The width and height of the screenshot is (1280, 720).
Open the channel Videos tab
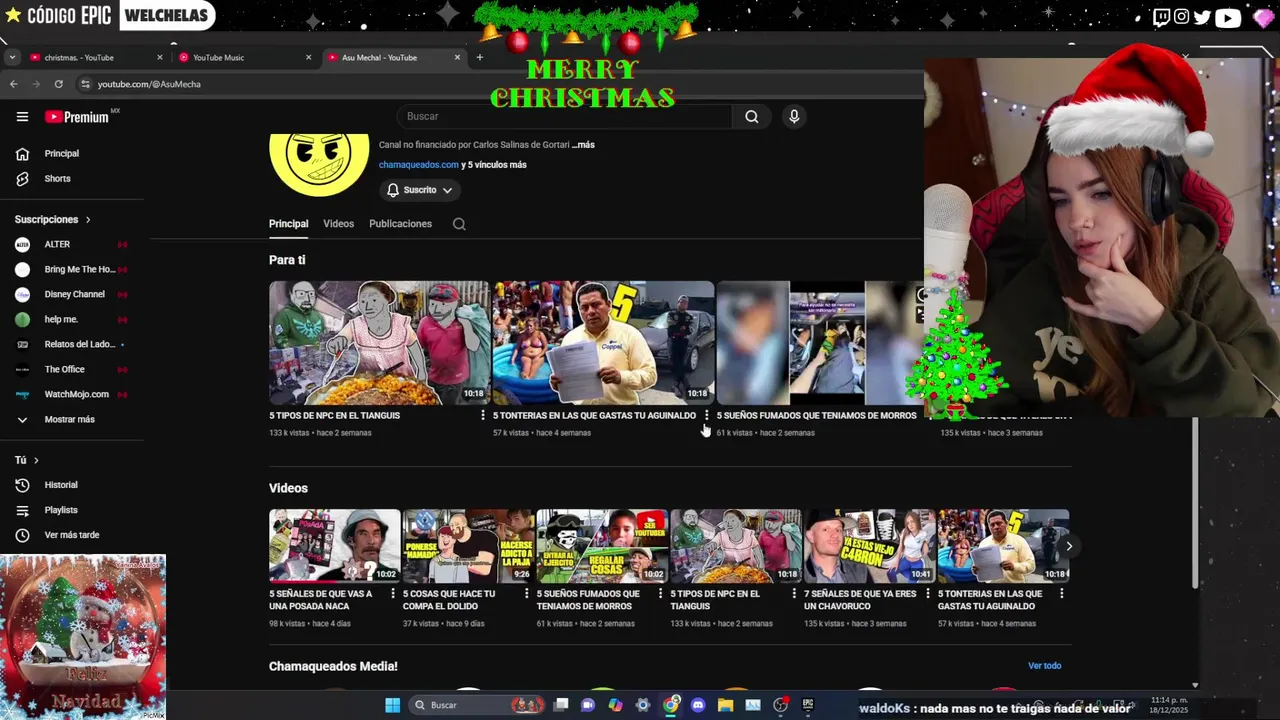338,224
